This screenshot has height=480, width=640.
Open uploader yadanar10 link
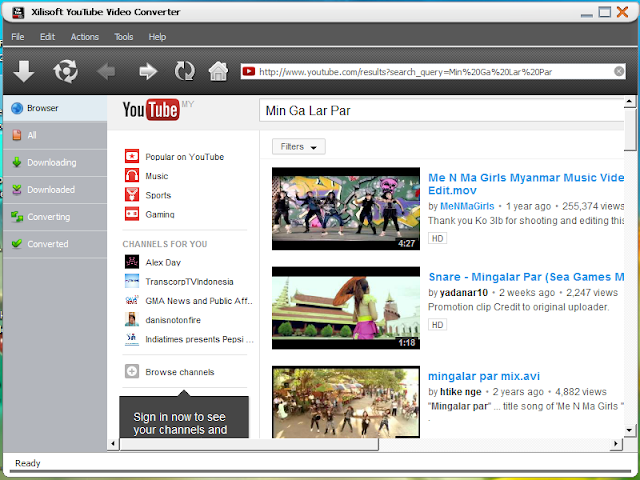tap(464, 293)
